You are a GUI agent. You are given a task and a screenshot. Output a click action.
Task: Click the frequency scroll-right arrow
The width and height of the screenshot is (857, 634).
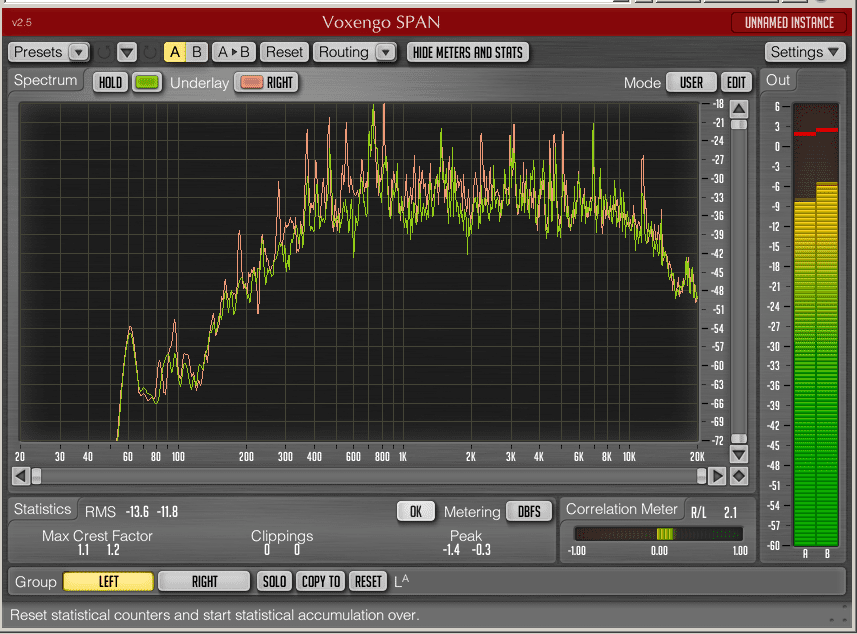pos(717,476)
